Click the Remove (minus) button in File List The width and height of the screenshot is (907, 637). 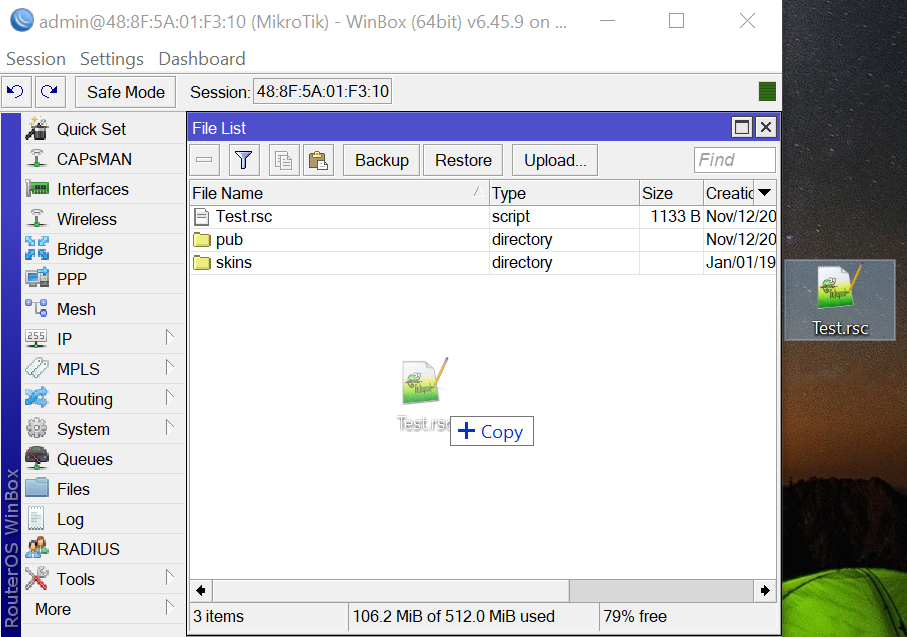(204, 160)
